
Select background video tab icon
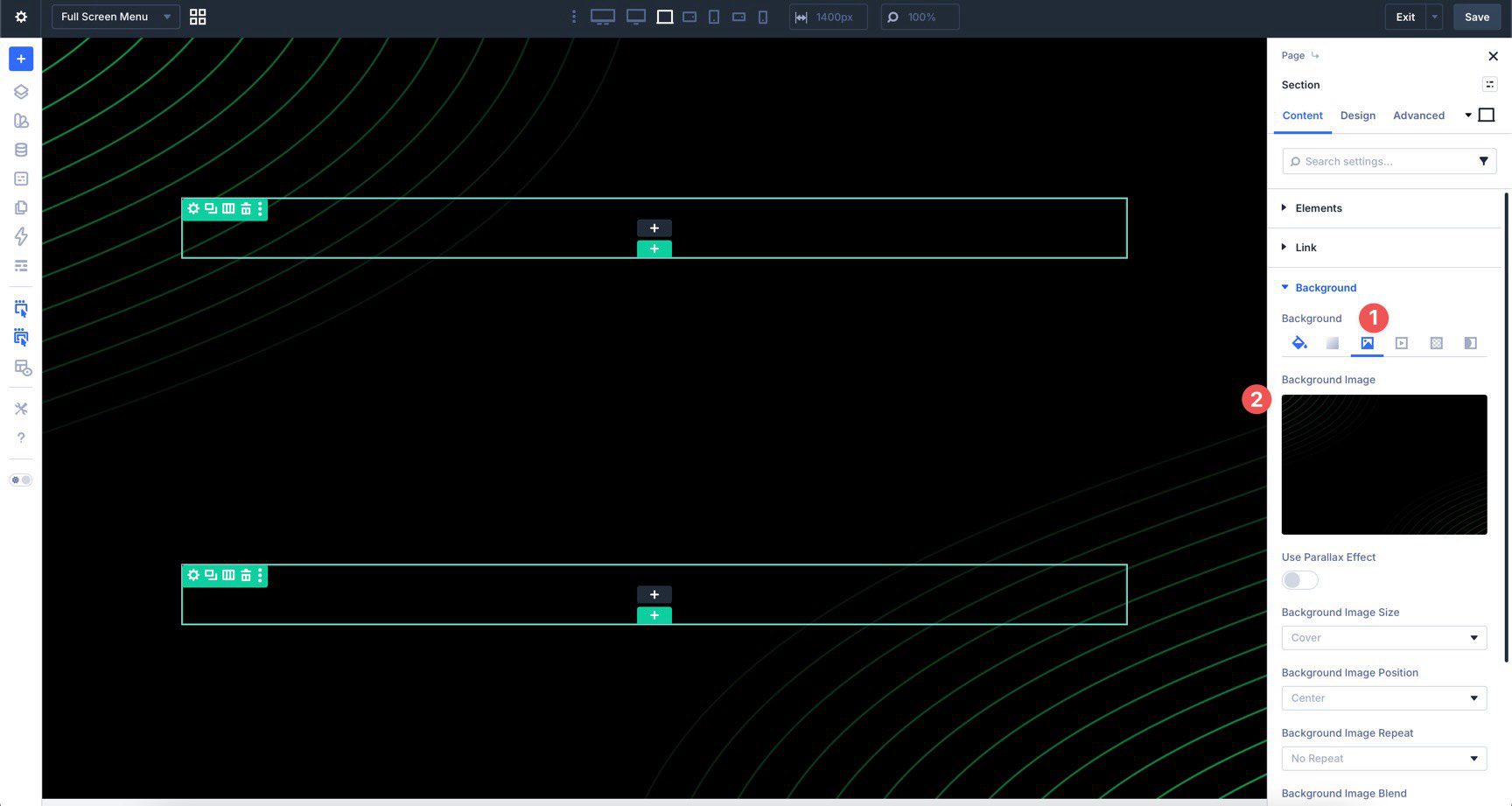pos(1402,343)
